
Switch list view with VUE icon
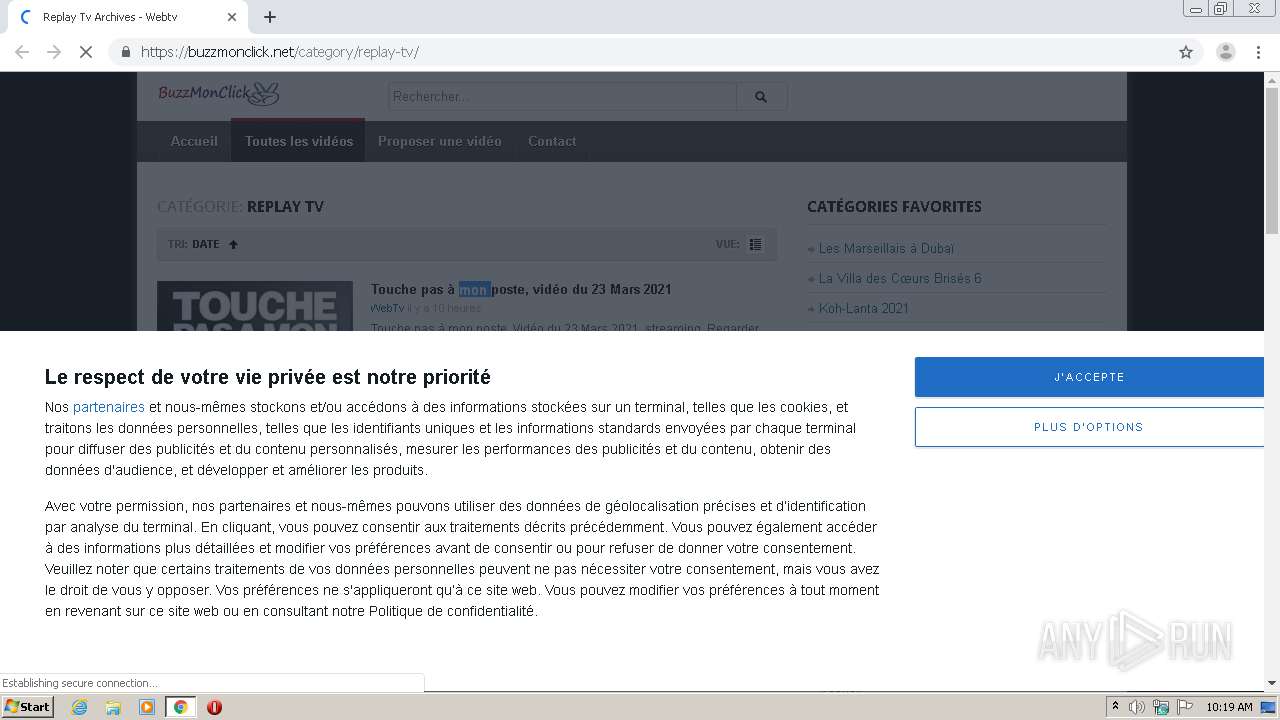(756, 244)
